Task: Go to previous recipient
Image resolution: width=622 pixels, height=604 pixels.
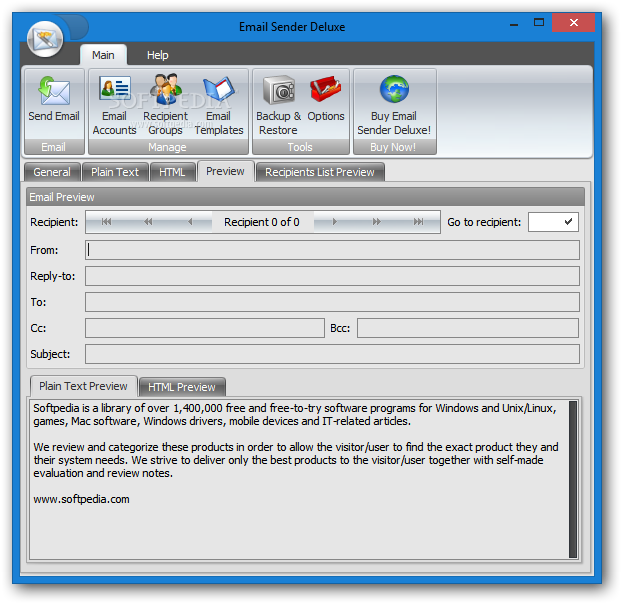Action: 190,222
